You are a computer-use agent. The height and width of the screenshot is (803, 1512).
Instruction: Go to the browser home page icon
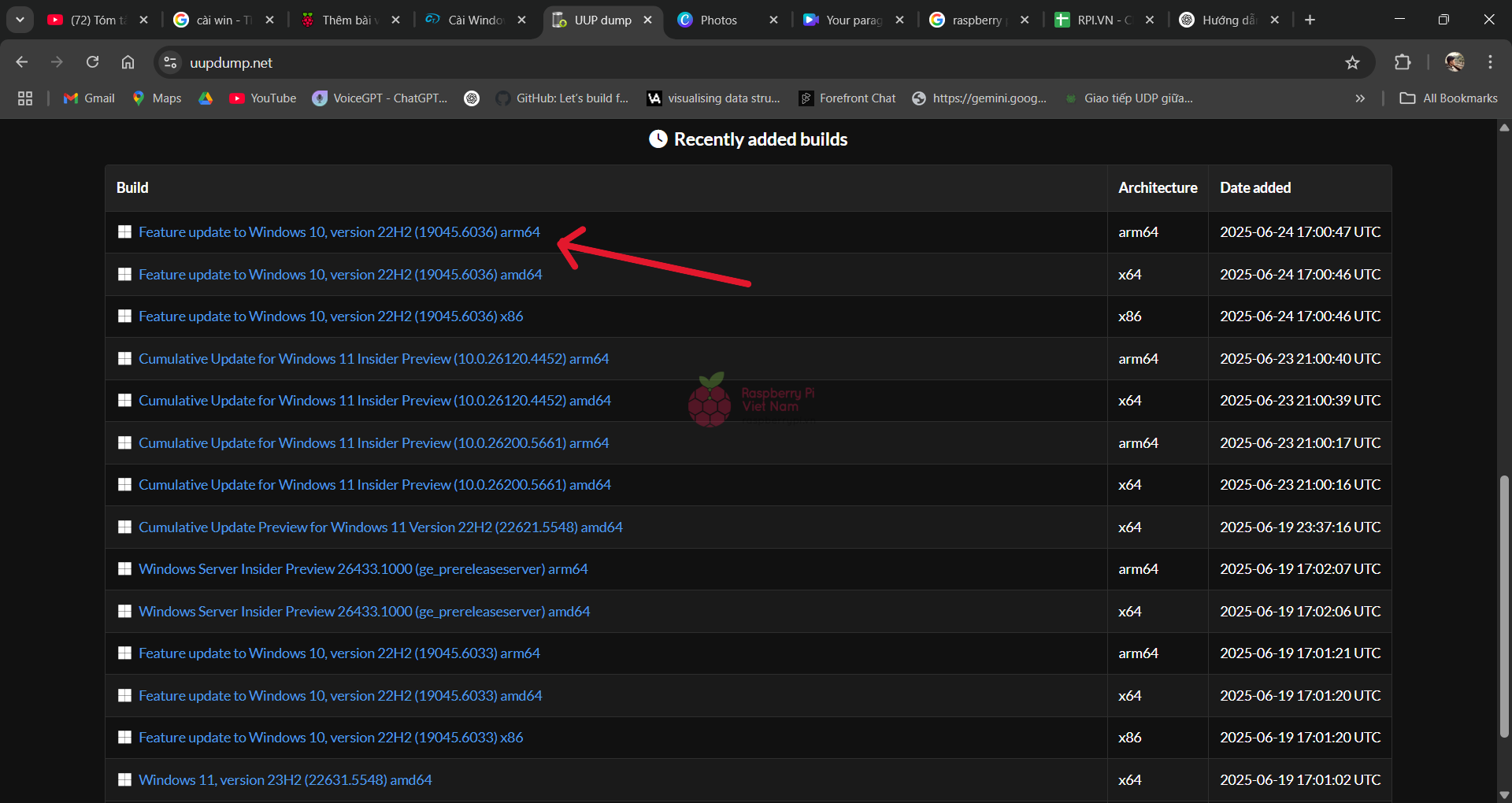(128, 62)
